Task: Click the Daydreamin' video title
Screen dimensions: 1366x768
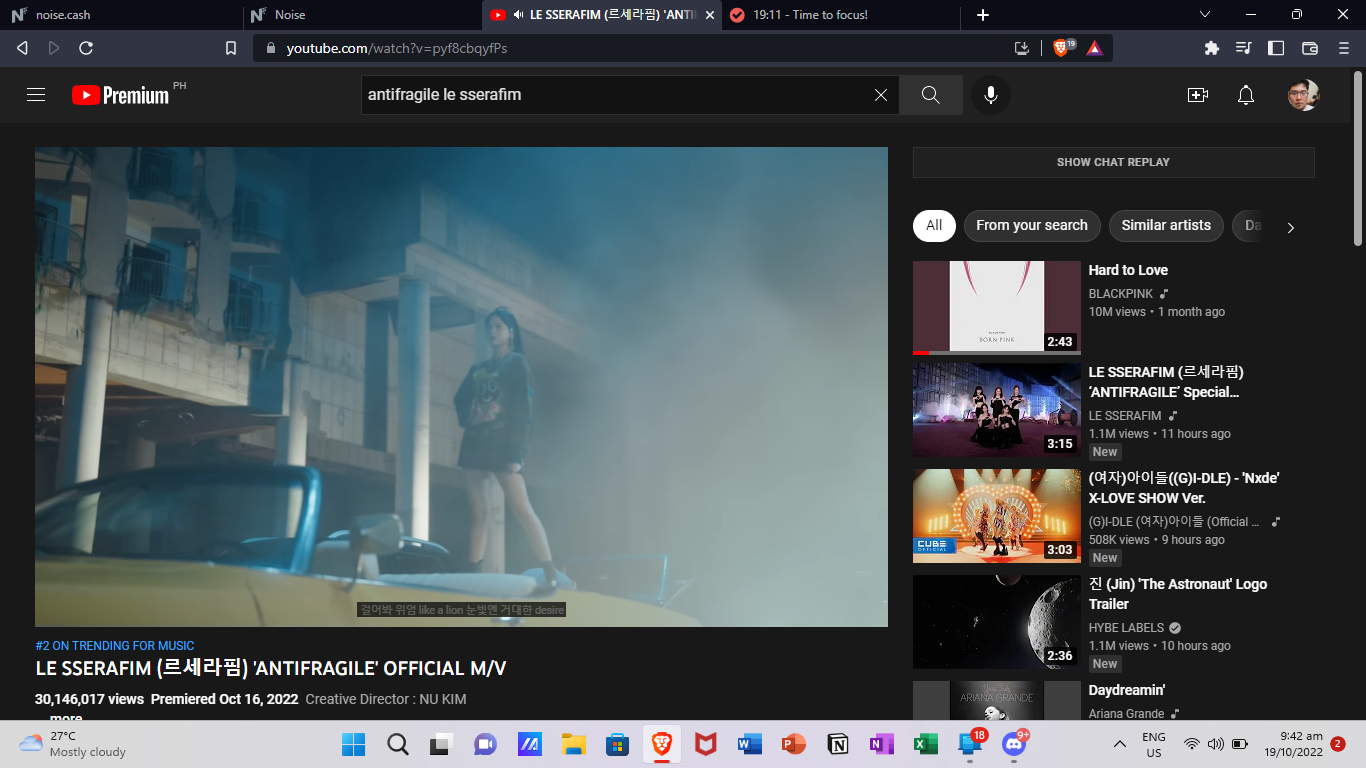Action: tap(1127, 690)
